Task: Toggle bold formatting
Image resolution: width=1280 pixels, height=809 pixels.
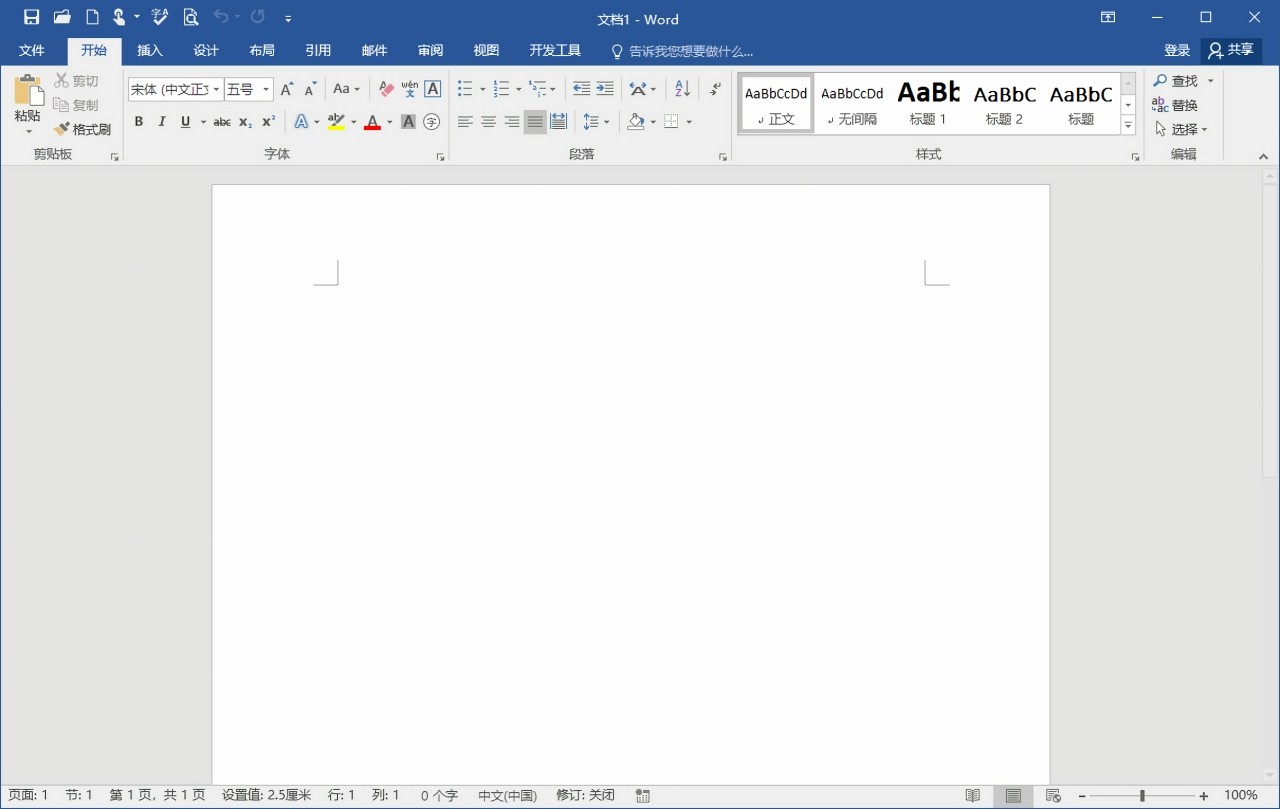Action: (139, 122)
